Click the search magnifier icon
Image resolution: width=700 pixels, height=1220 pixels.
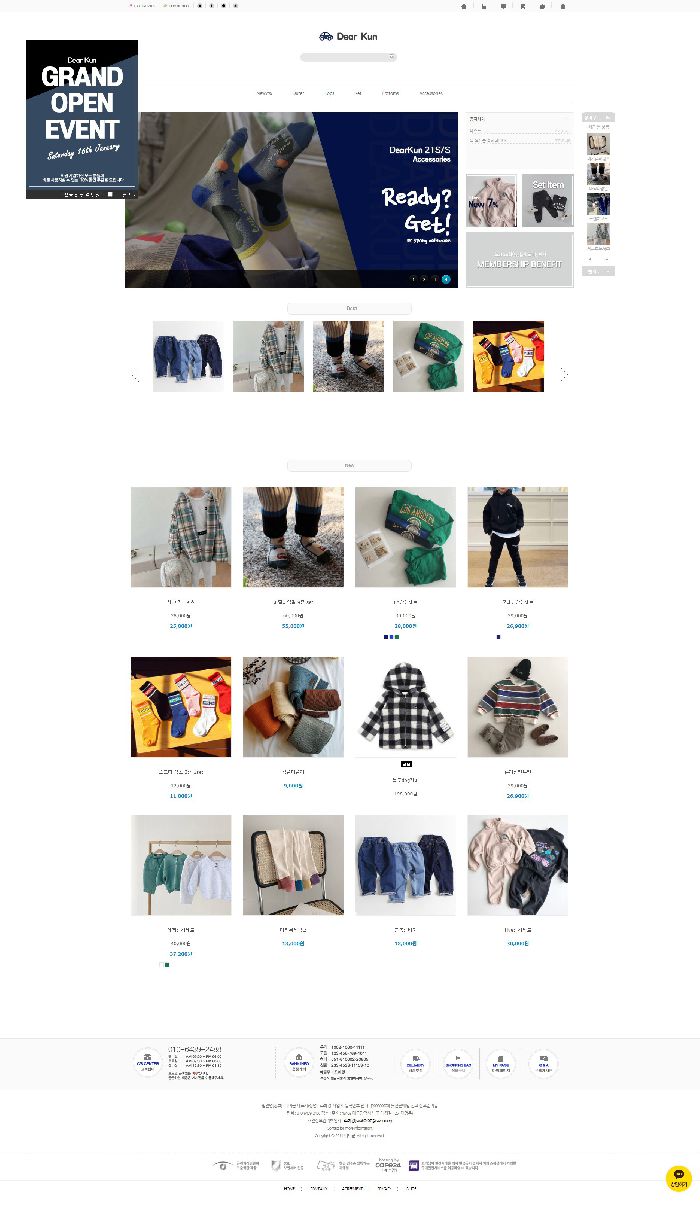[392, 57]
